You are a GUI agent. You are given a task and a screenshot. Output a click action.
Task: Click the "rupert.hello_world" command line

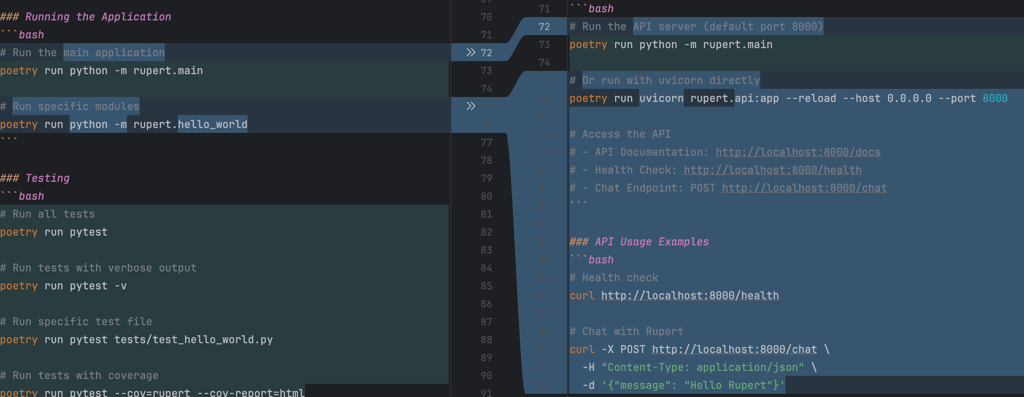tap(124, 124)
